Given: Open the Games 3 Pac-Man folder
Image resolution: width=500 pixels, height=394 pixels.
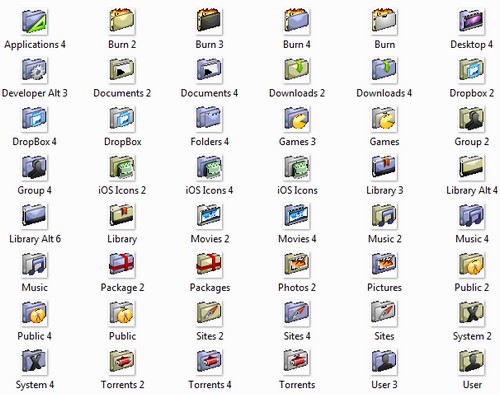Looking at the screenshot, I should [x=297, y=119].
